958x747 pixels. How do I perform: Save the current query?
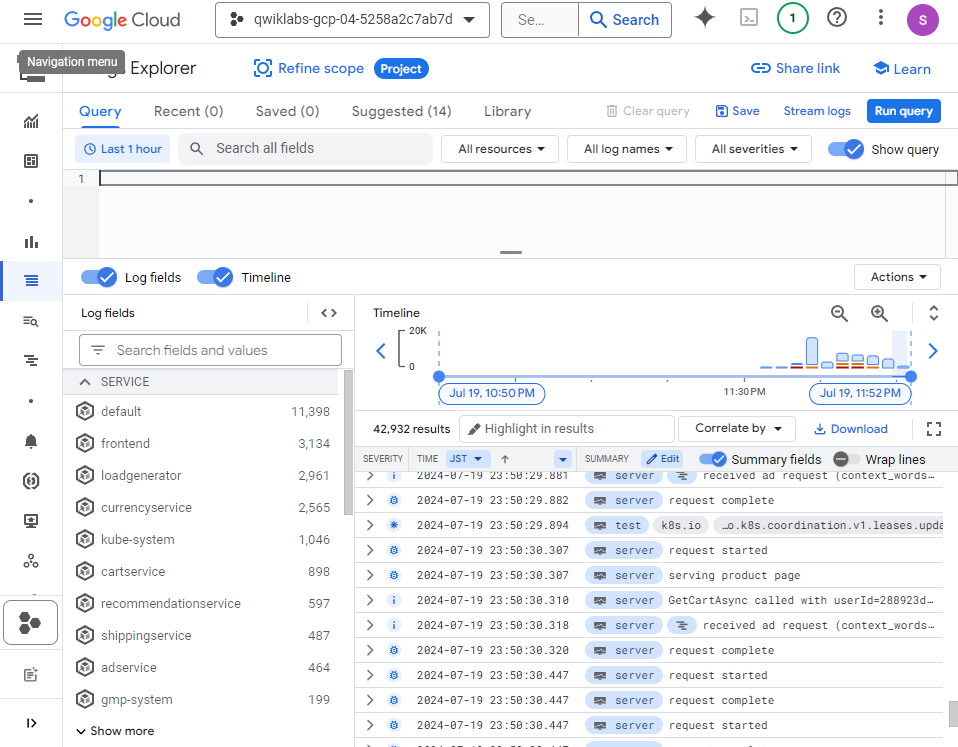click(x=737, y=111)
